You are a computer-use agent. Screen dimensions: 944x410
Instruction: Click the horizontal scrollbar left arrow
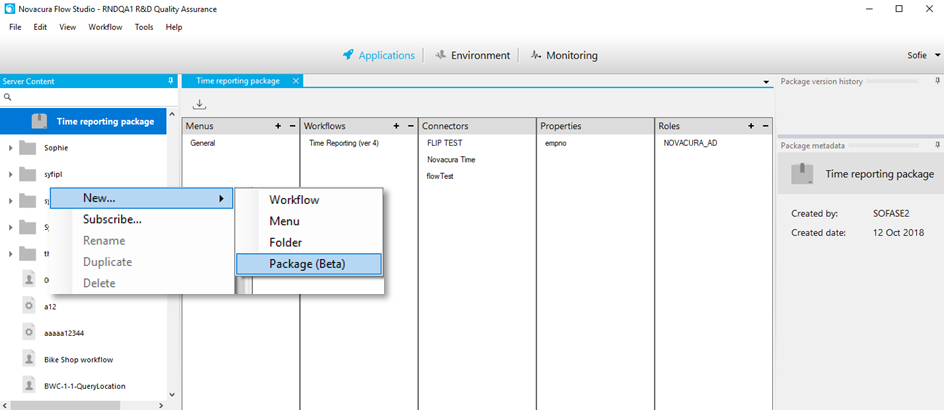(x=5, y=405)
